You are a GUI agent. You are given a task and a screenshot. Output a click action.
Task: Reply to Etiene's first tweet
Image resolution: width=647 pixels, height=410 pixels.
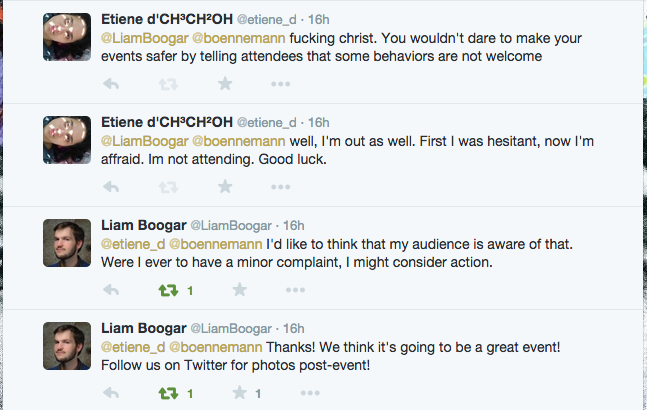pyautogui.click(x=111, y=84)
